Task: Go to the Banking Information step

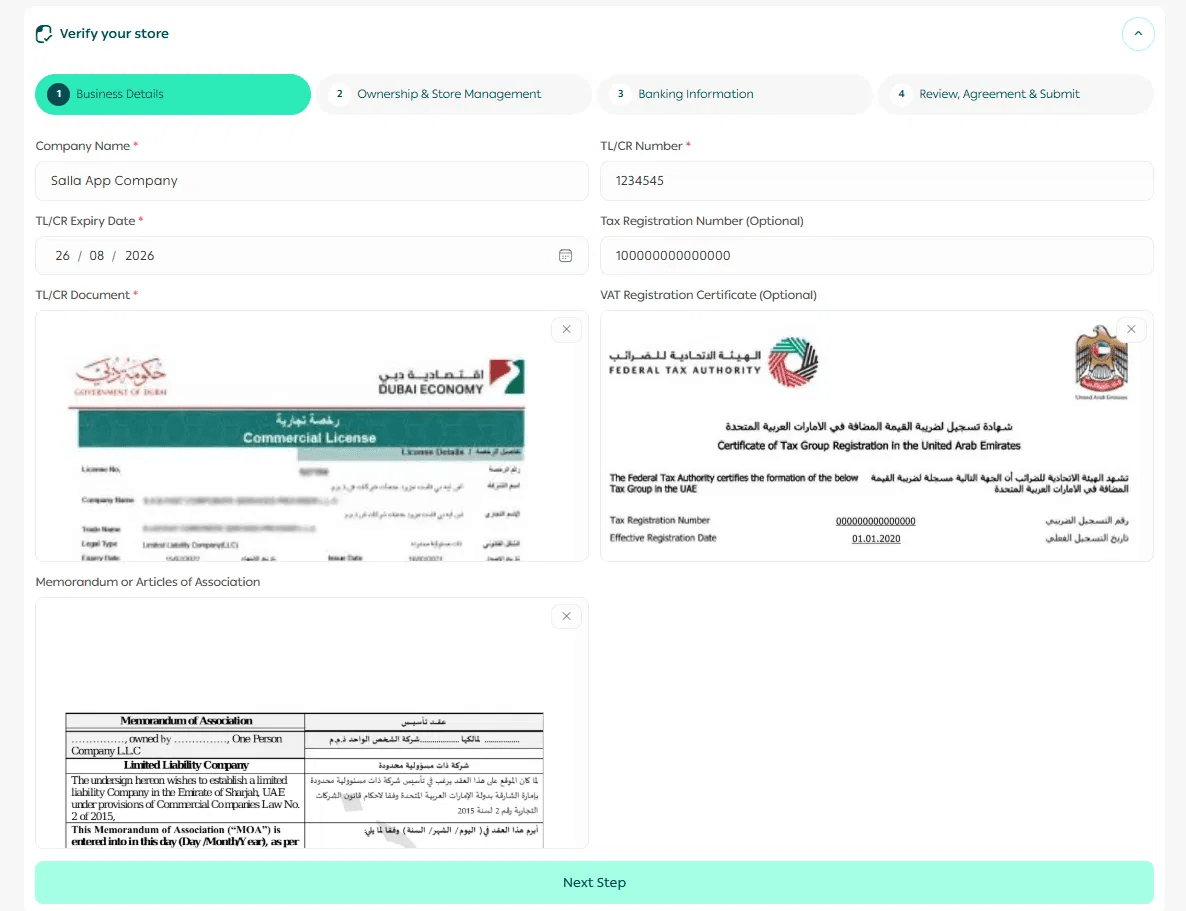Action: pyautogui.click(x=734, y=94)
